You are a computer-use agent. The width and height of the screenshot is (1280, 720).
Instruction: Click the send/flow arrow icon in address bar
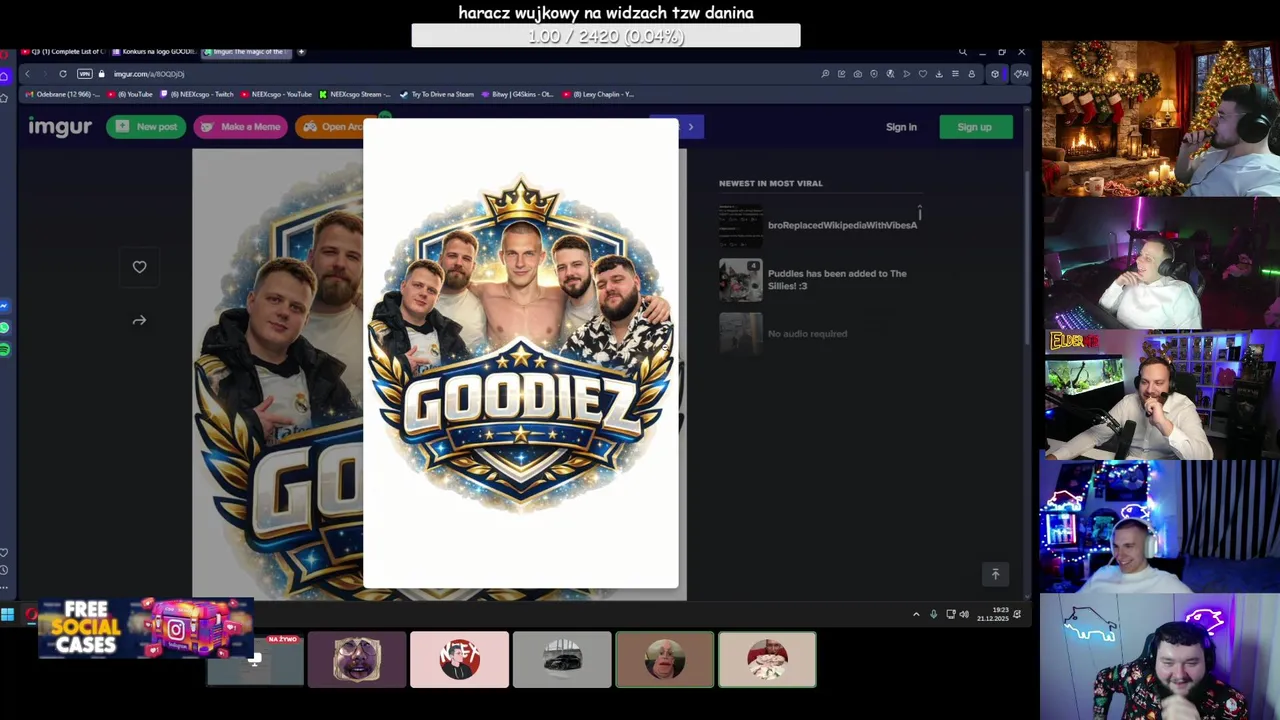pos(907,74)
